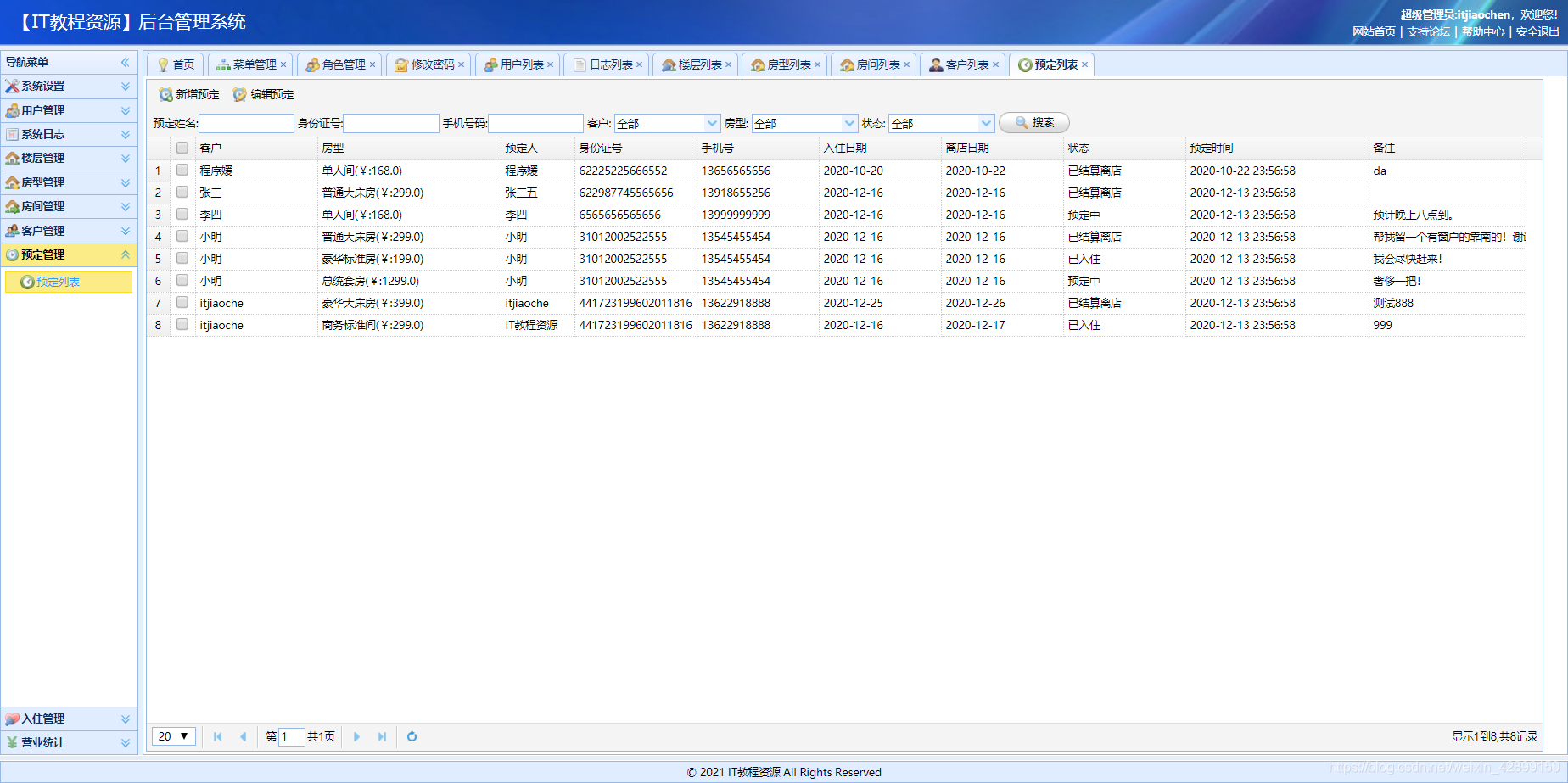Check row 7 itjiaoche 豪华大床房
This screenshot has width=1568, height=783.
click(x=182, y=302)
